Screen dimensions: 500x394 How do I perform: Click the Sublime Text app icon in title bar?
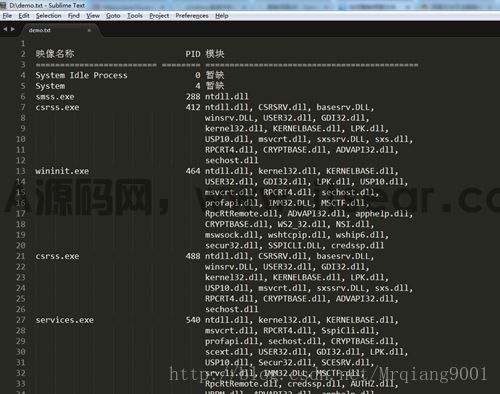[3, 5]
